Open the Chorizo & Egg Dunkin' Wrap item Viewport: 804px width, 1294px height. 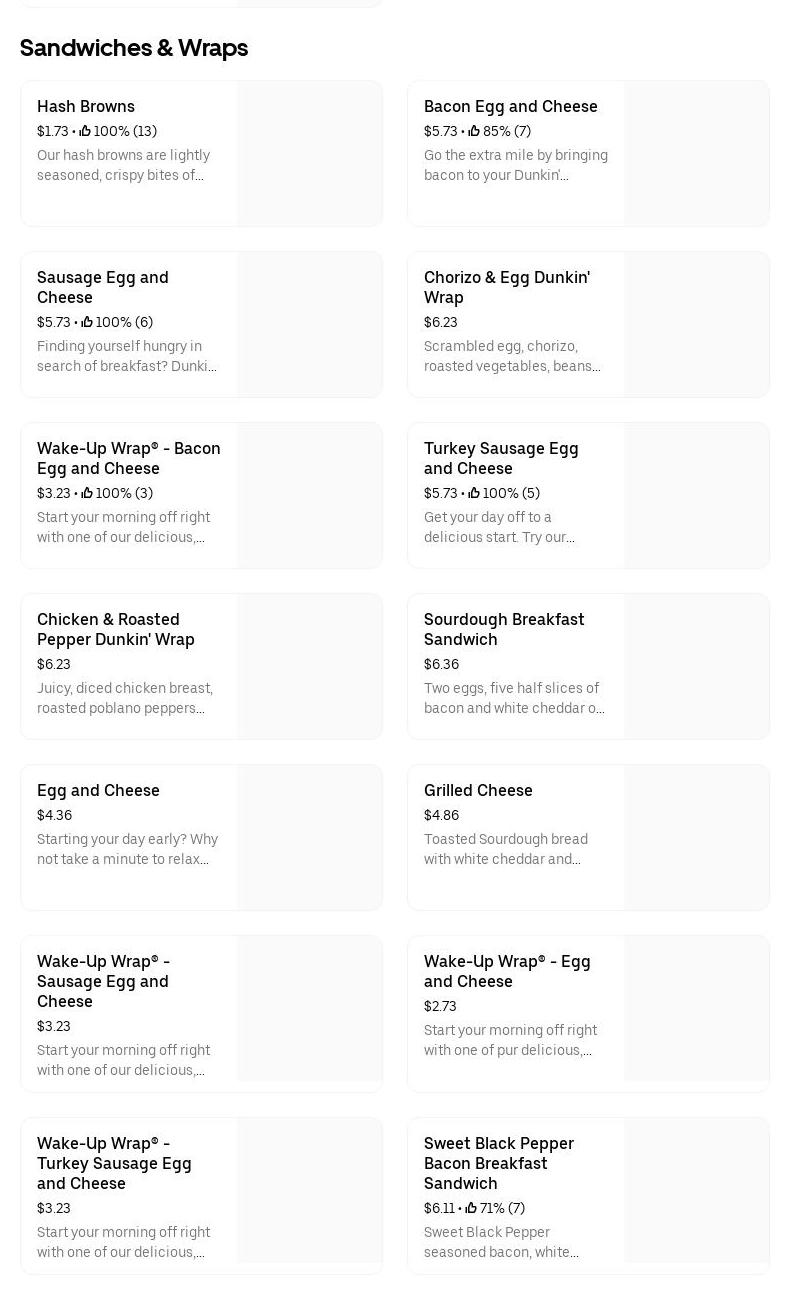(x=507, y=287)
